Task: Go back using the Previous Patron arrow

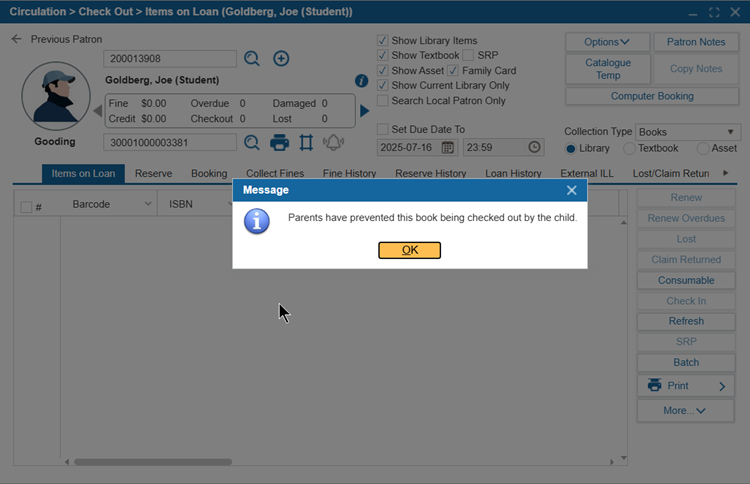Action: [17, 39]
